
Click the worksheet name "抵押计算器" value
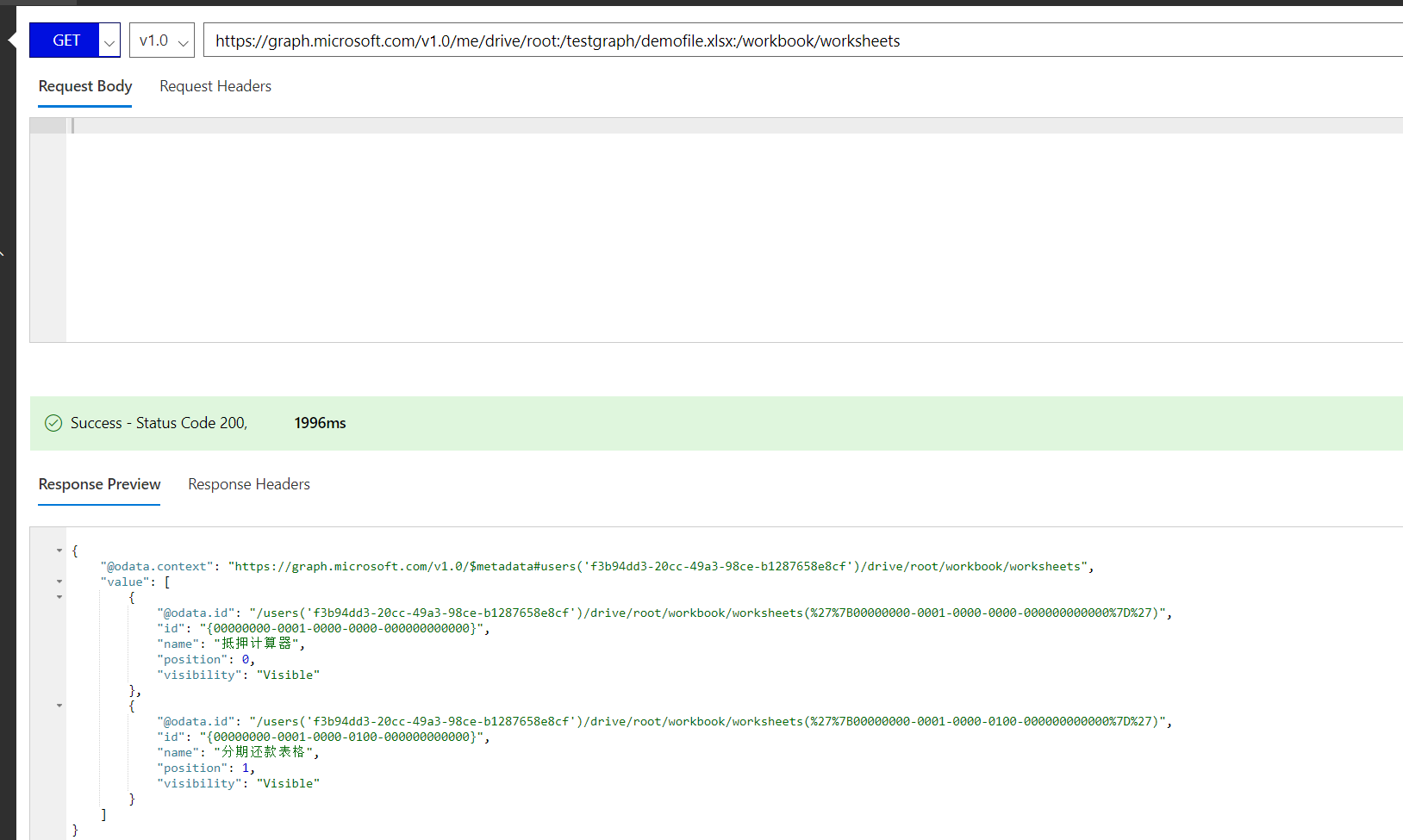(259, 644)
